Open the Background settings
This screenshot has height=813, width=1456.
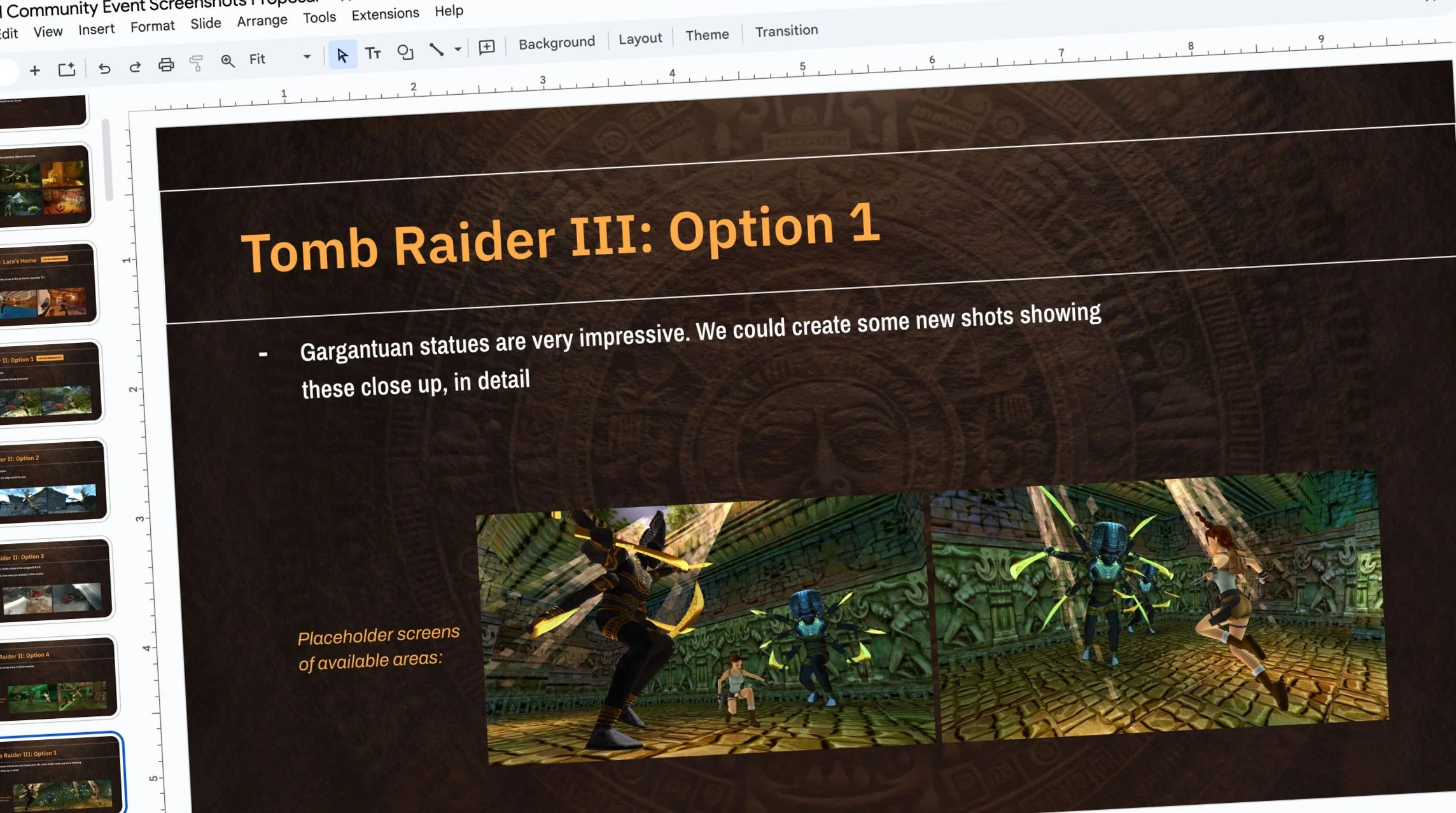557,43
